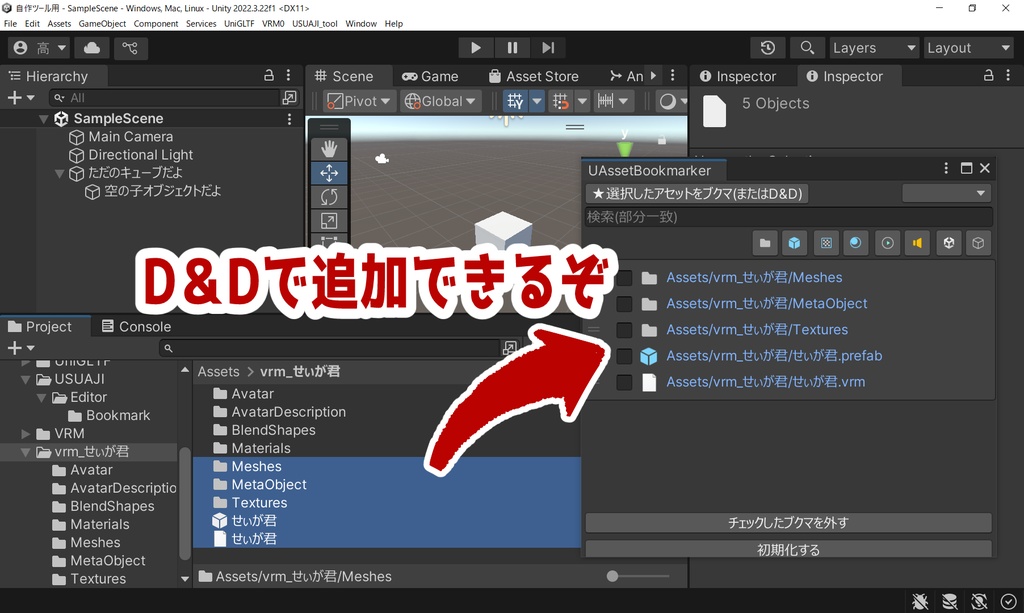
Task: Open the Unity search tool in the top toolbar
Action: coord(806,47)
